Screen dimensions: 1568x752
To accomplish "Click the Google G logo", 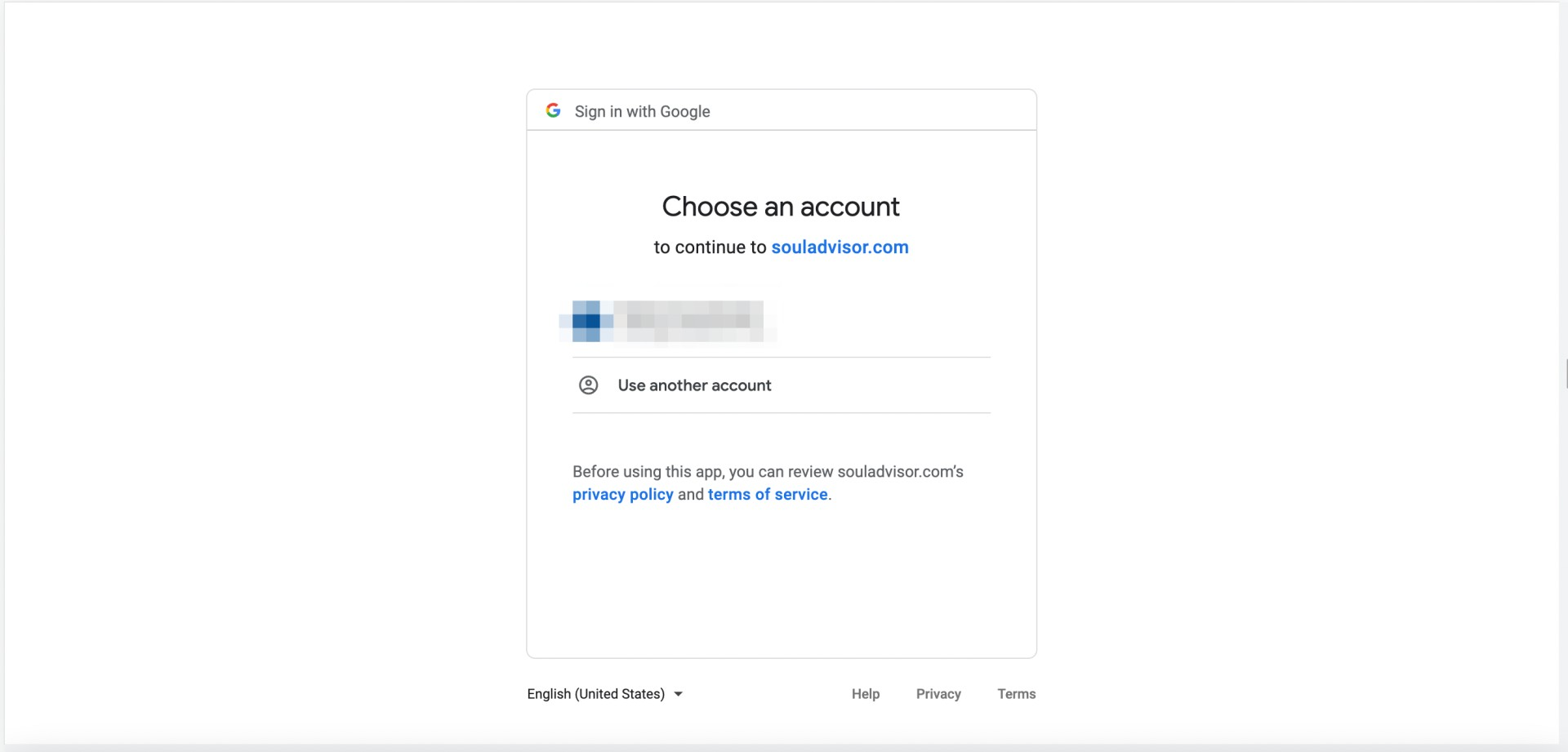I will pyautogui.click(x=553, y=110).
